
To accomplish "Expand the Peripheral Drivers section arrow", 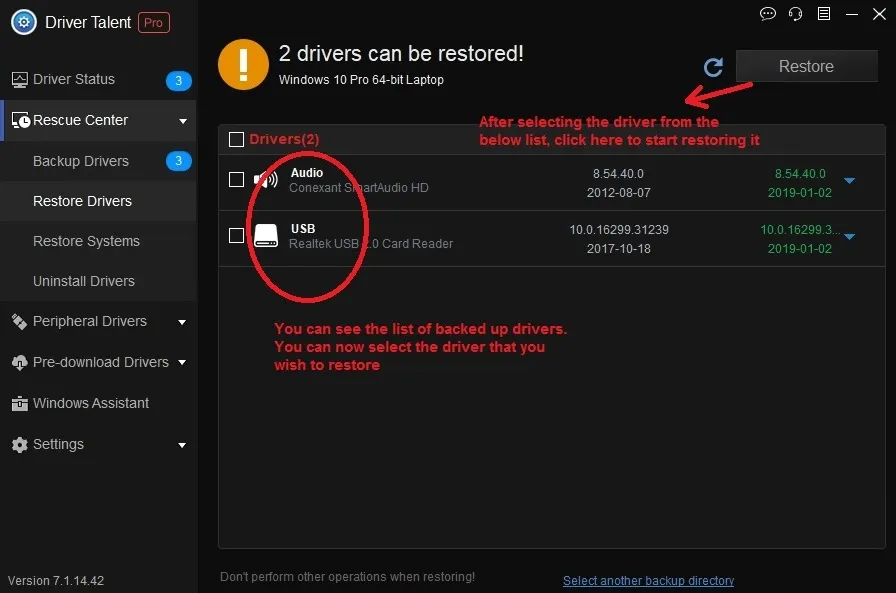I will click(x=182, y=322).
